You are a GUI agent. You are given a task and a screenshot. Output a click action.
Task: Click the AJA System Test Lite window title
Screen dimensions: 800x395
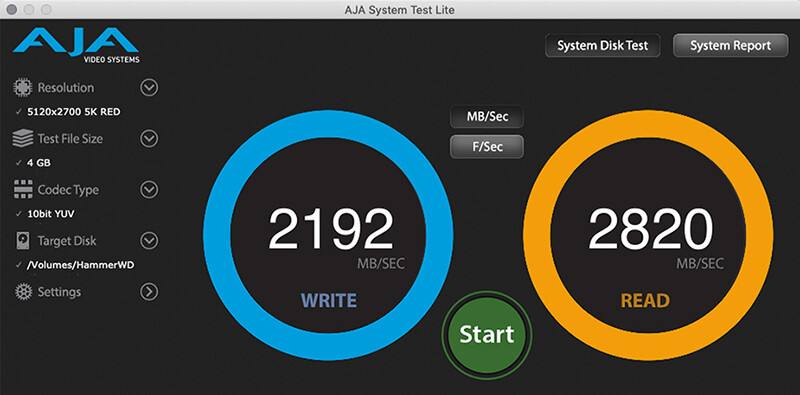[x=399, y=9]
